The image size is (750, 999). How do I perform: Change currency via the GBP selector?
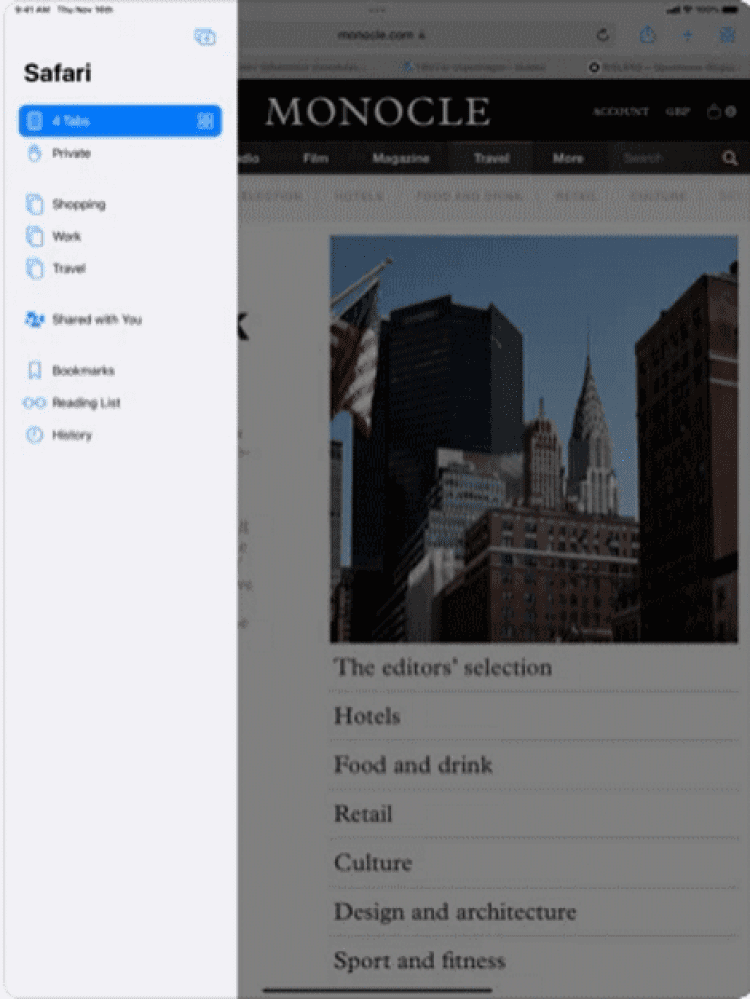(x=678, y=111)
